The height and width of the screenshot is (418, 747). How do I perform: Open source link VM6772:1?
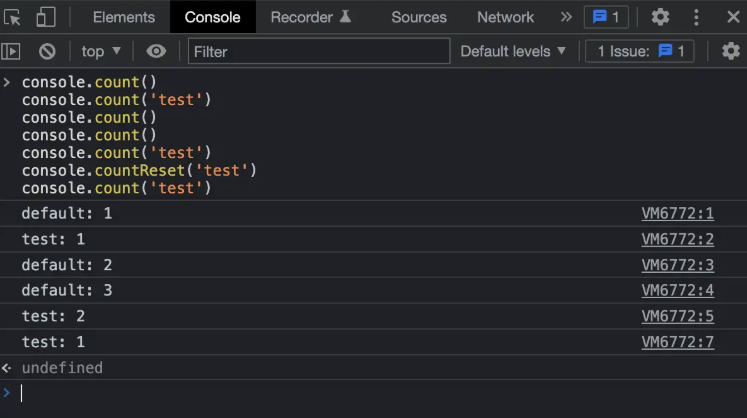point(677,213)
